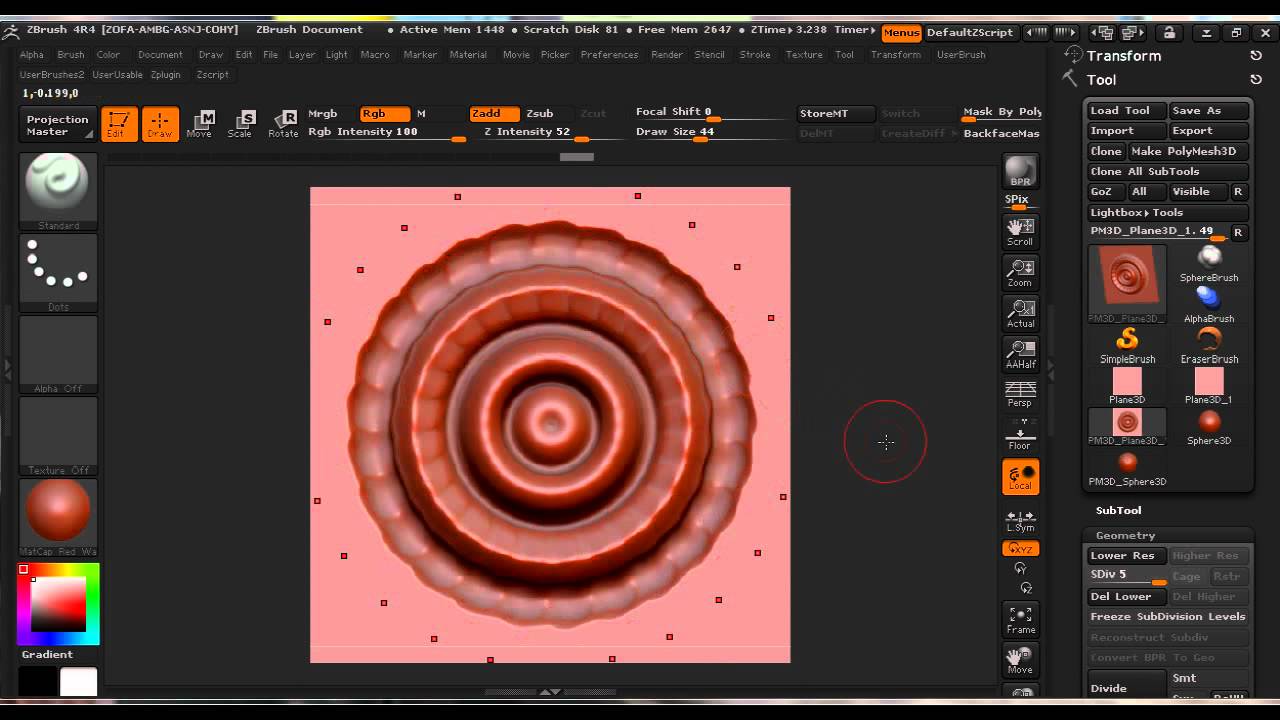Choose the SphereBrush tool

point(1209,264)
